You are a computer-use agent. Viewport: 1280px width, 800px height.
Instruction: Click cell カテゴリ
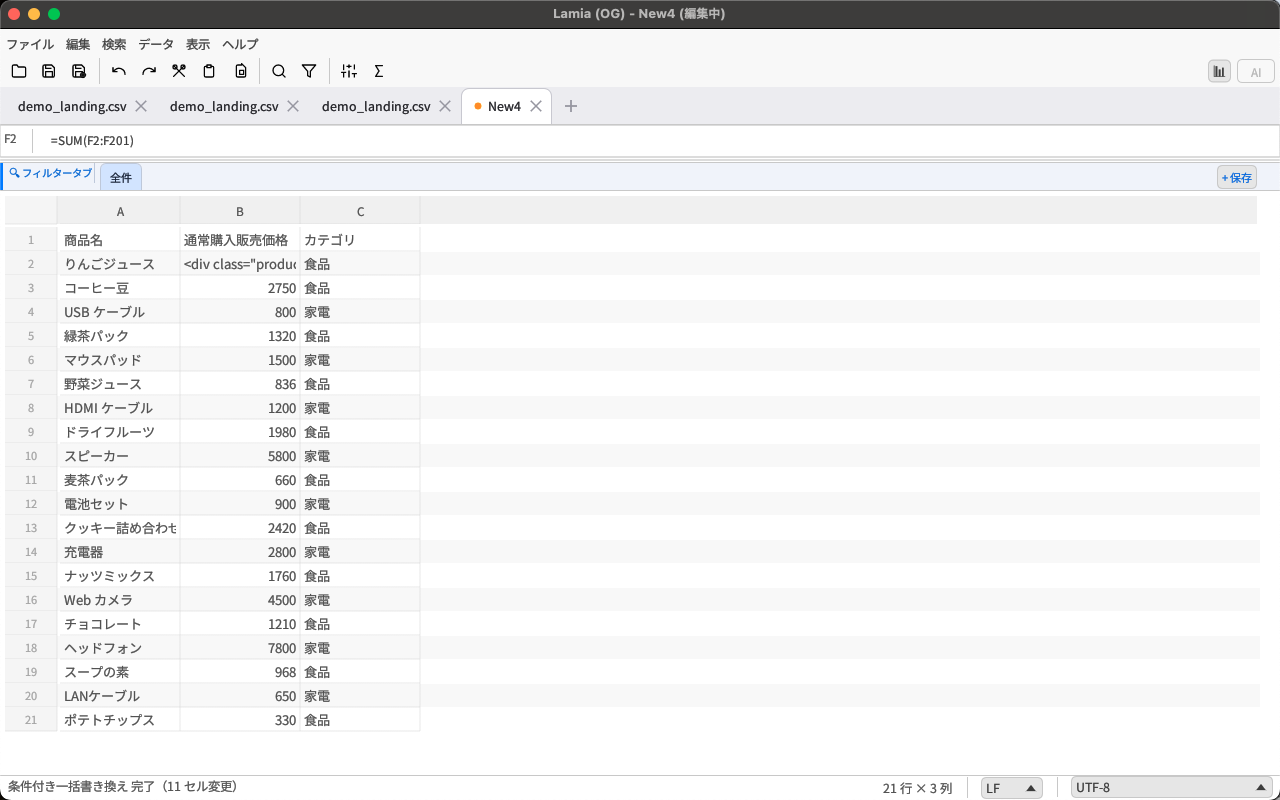tap(360, 240)
